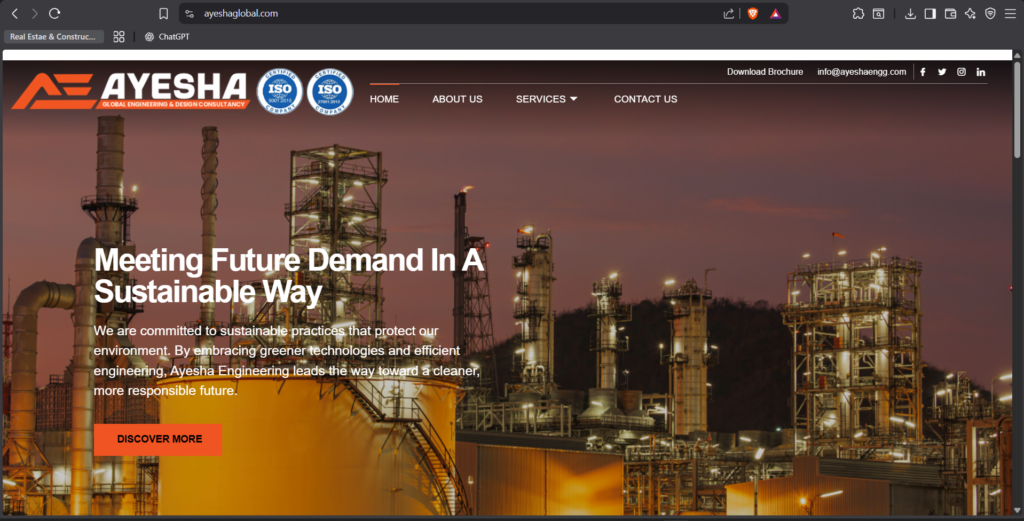Open the Facebook social icon
Image resolution: width=1024 pixels, height=521 pixels.
click(922, 72)
